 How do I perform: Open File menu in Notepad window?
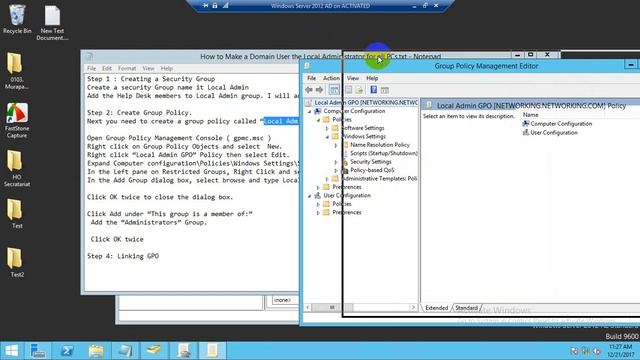[91, 68]
